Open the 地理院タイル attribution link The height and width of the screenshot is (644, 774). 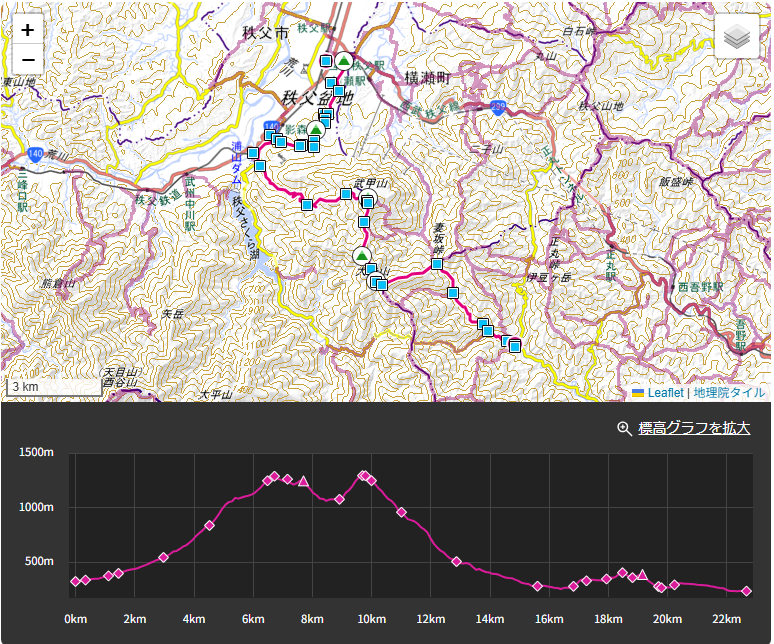[729, 393]
